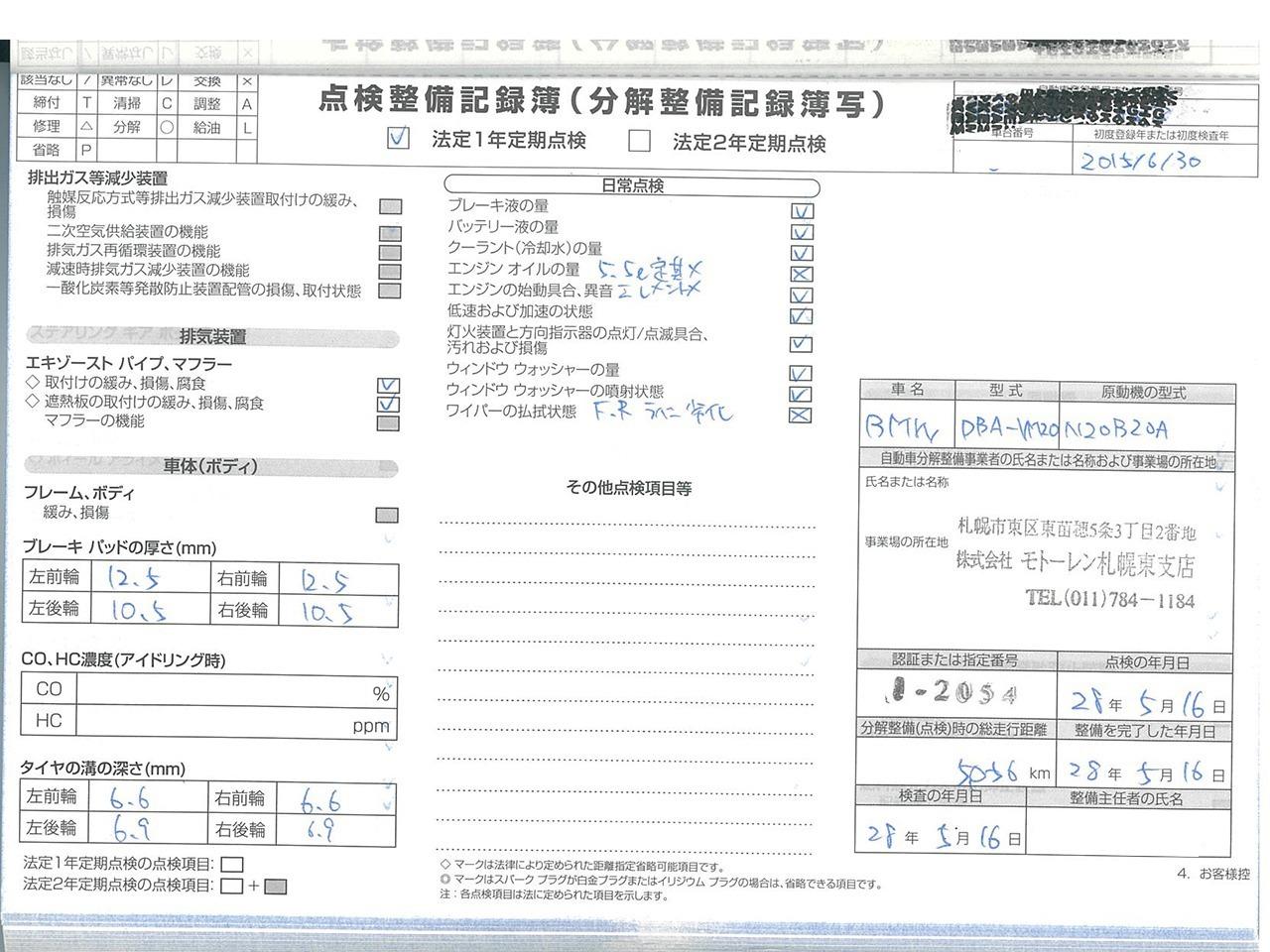Click the triangle symbol beside 修理 in legend

point(87,127)
